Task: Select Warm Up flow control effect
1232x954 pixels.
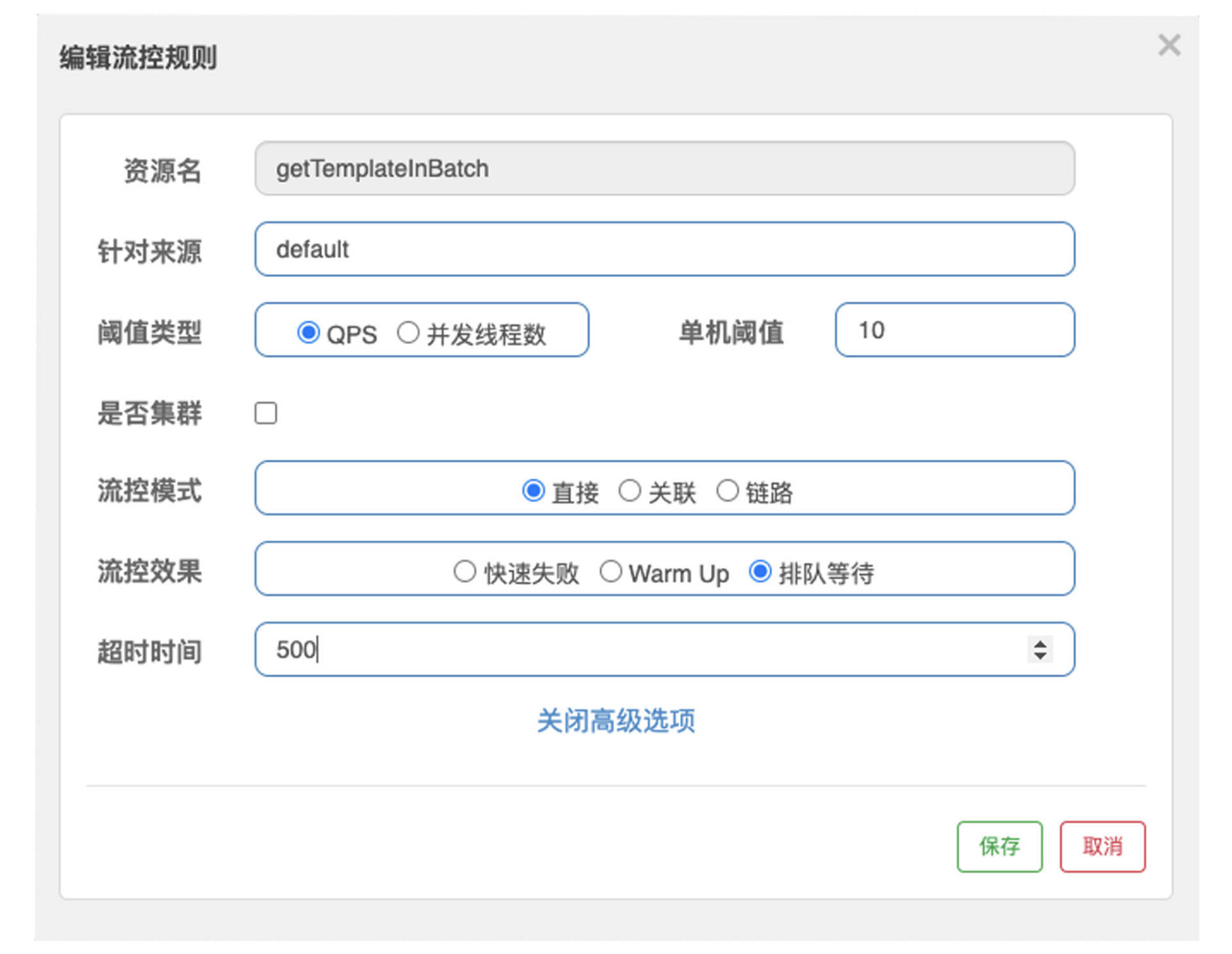Action: [611, 571]
